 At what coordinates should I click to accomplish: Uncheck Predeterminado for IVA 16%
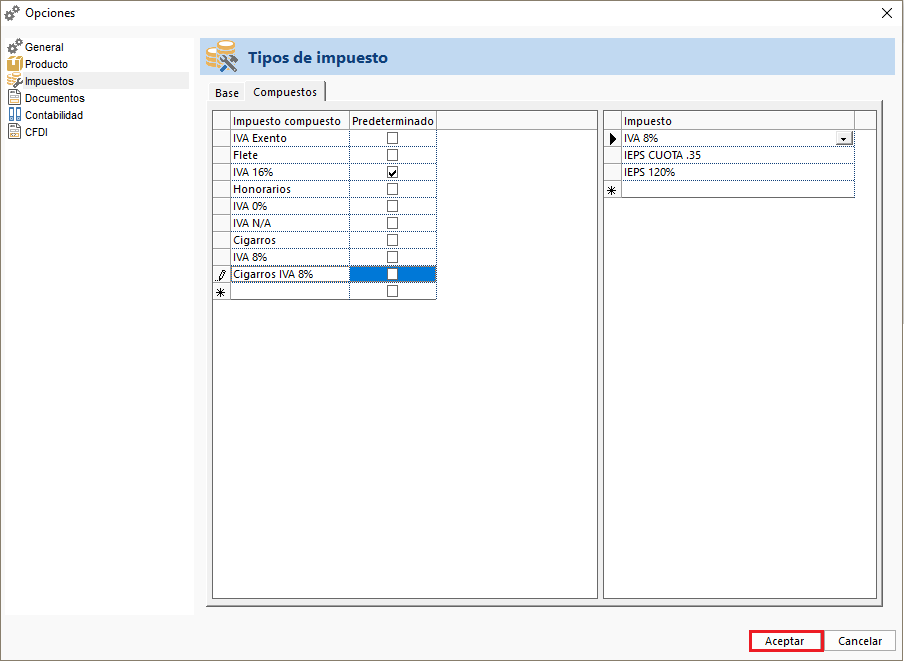(x=392, y=172)
